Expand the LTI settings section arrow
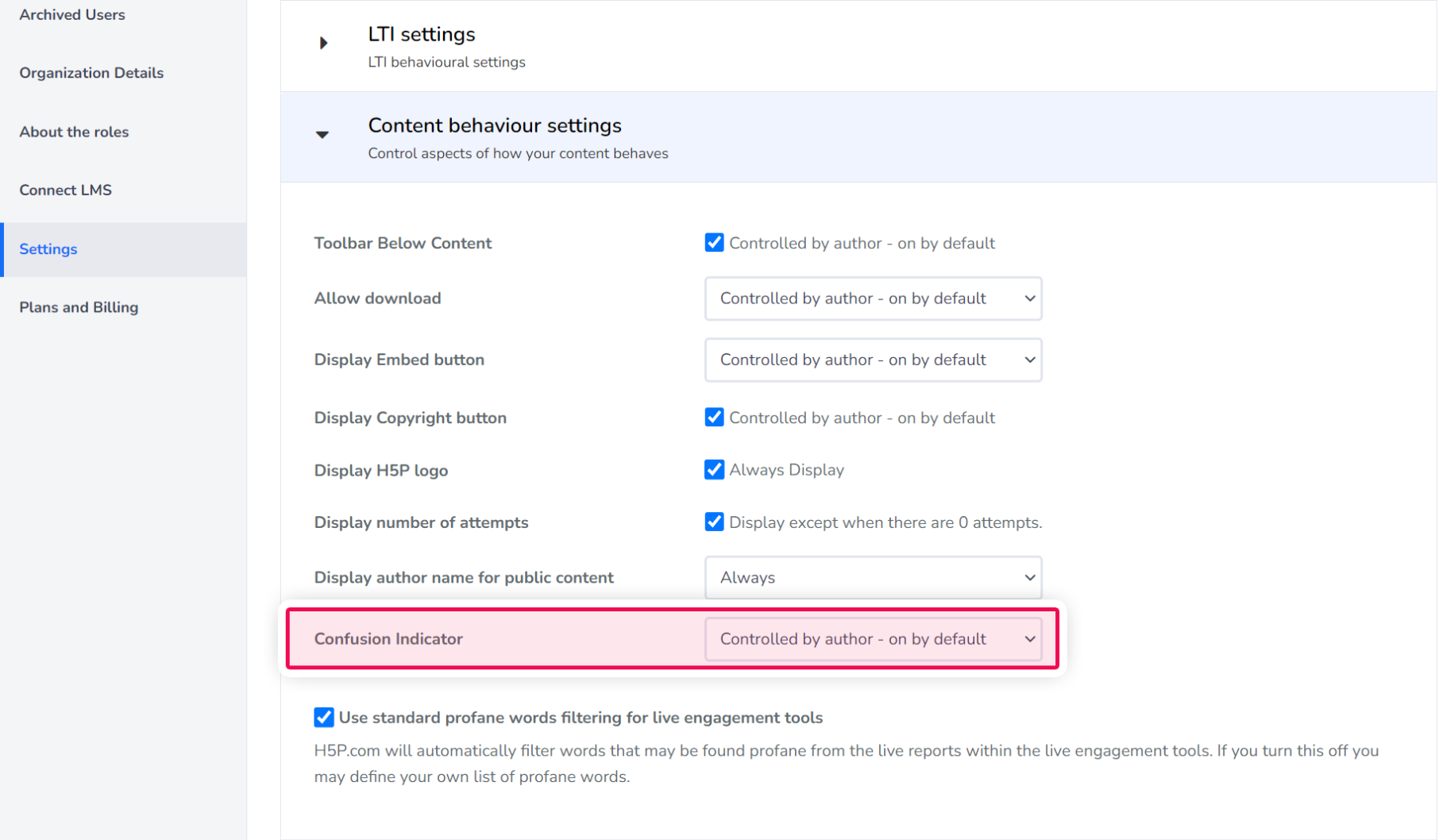The height and width of the screenshot is (840, 1439). pyautogui.click(x=323, y=43)
